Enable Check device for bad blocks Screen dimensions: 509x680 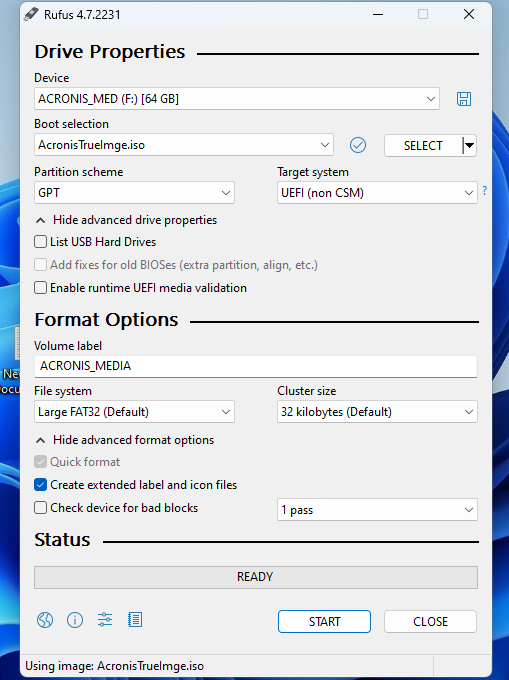pyautogui.click(x=40, y=507)
